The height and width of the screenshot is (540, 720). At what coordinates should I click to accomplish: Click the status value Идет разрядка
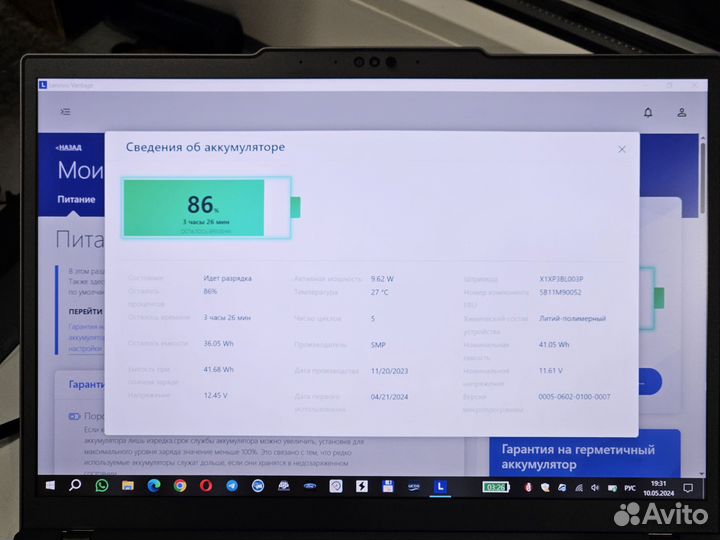[227, 278]
